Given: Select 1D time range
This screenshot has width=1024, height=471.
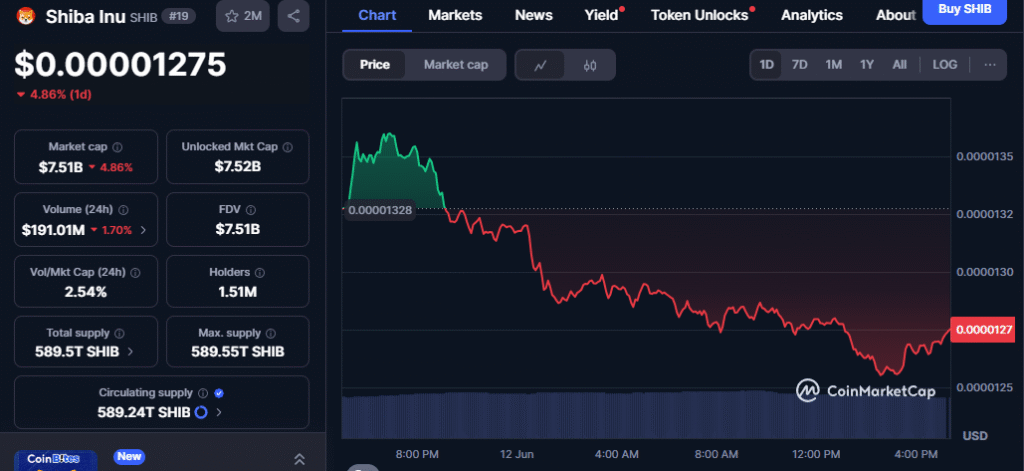Looking at the screenshot, I should (x=766, y=65).
